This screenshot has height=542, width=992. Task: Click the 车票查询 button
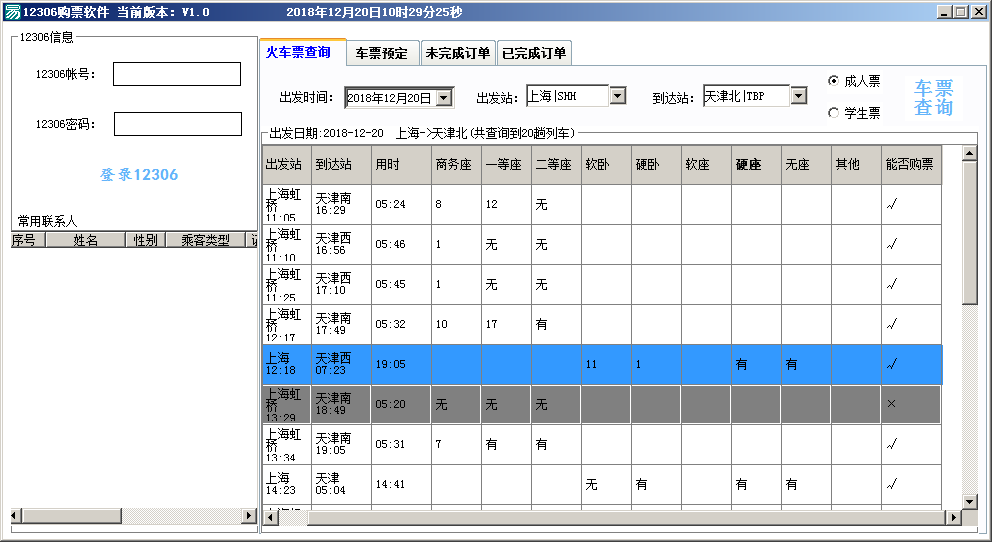pos(933,97)
